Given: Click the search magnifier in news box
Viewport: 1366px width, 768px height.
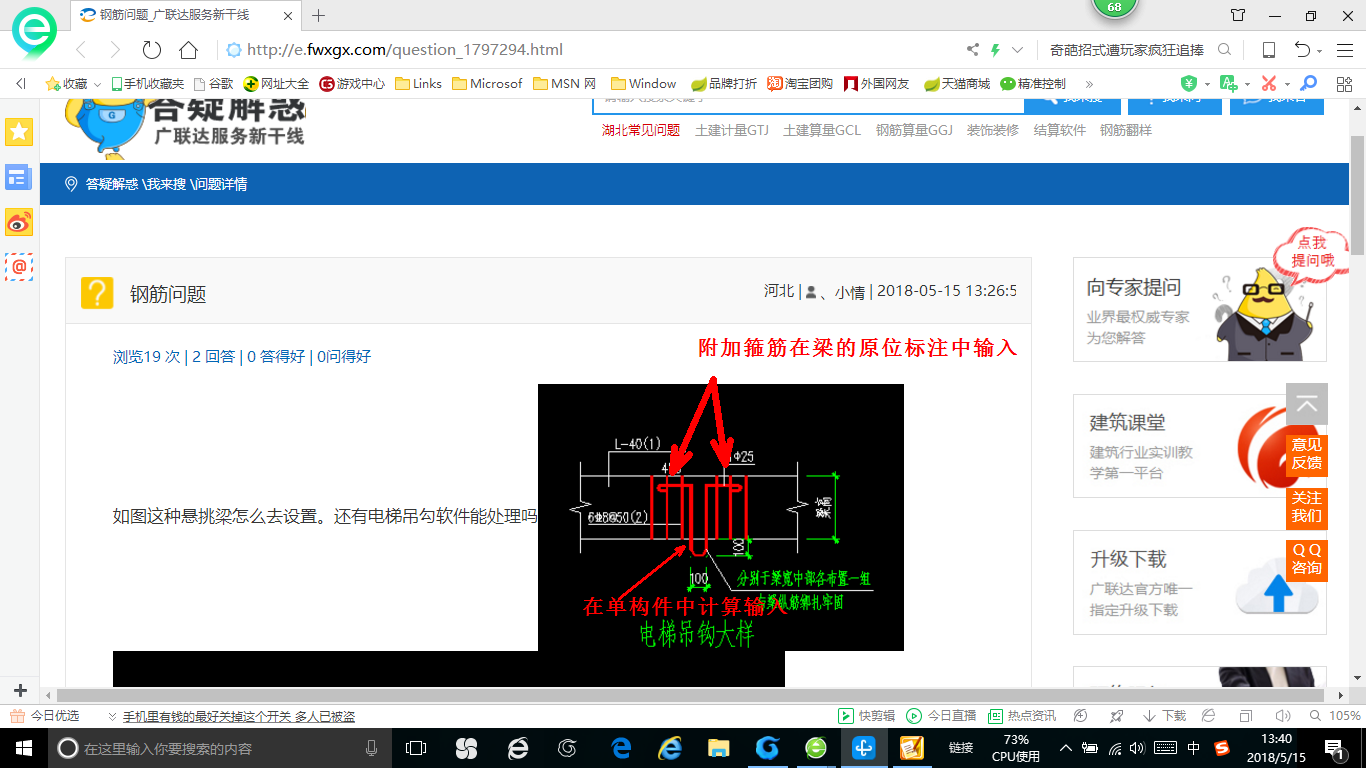Looking at the screenshot, I should (1224, 50).
